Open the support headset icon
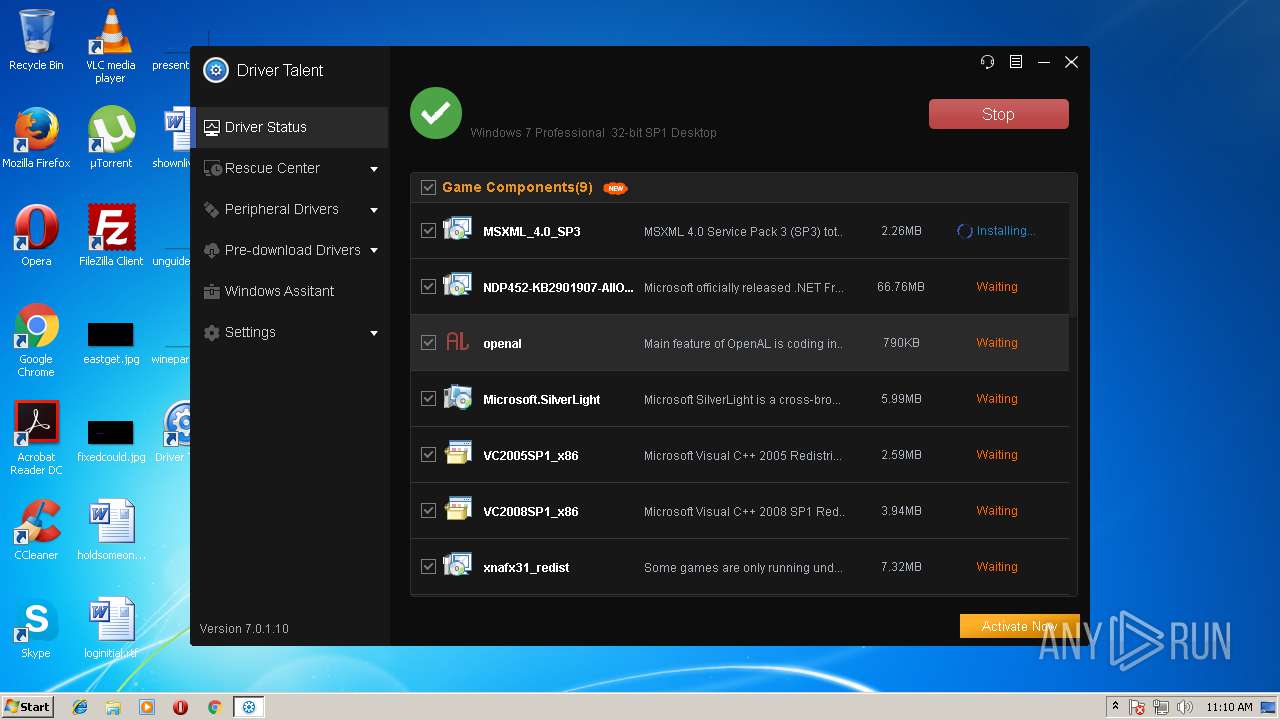The image size is (1280, 720). [x=988, y=62]
